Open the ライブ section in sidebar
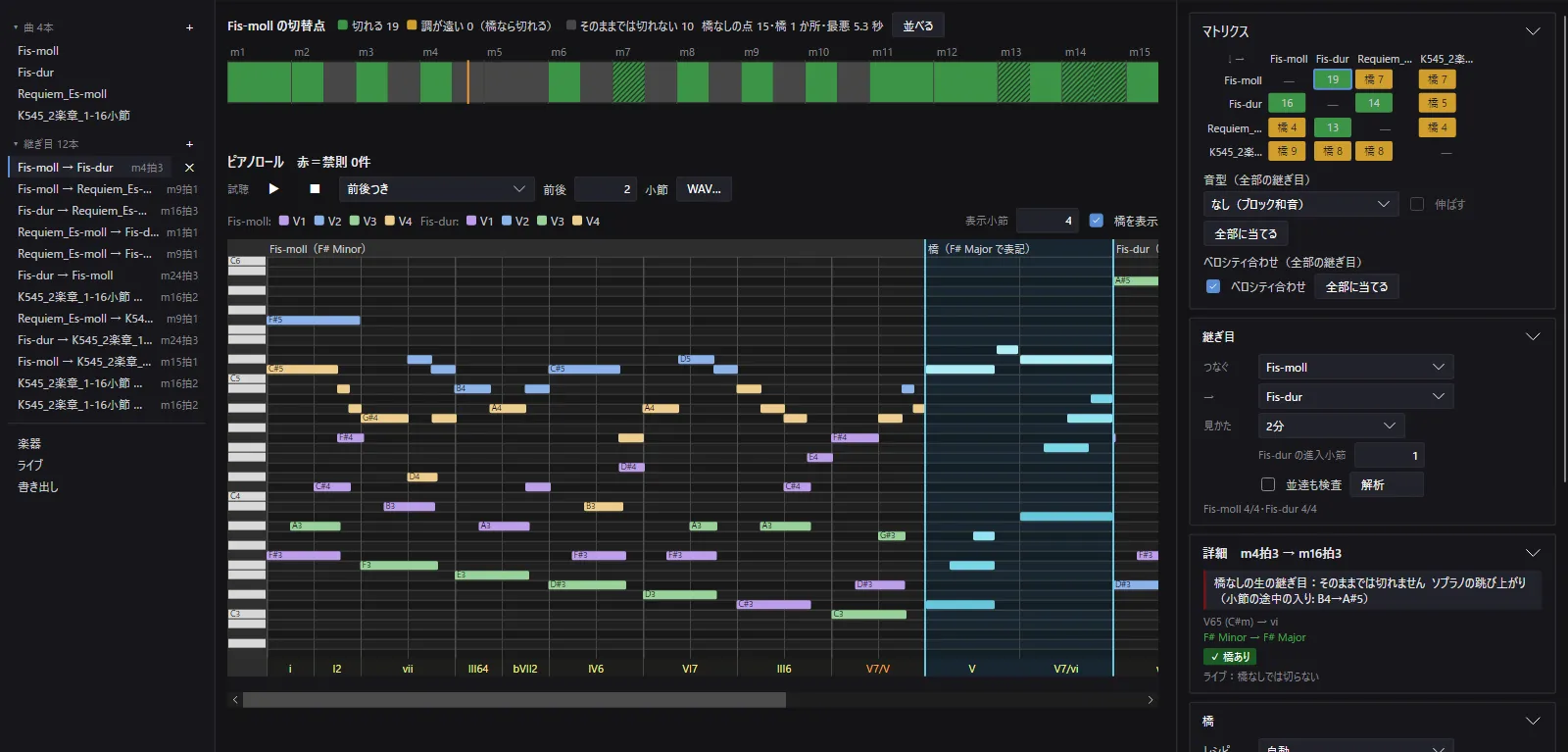 [30, 465]
